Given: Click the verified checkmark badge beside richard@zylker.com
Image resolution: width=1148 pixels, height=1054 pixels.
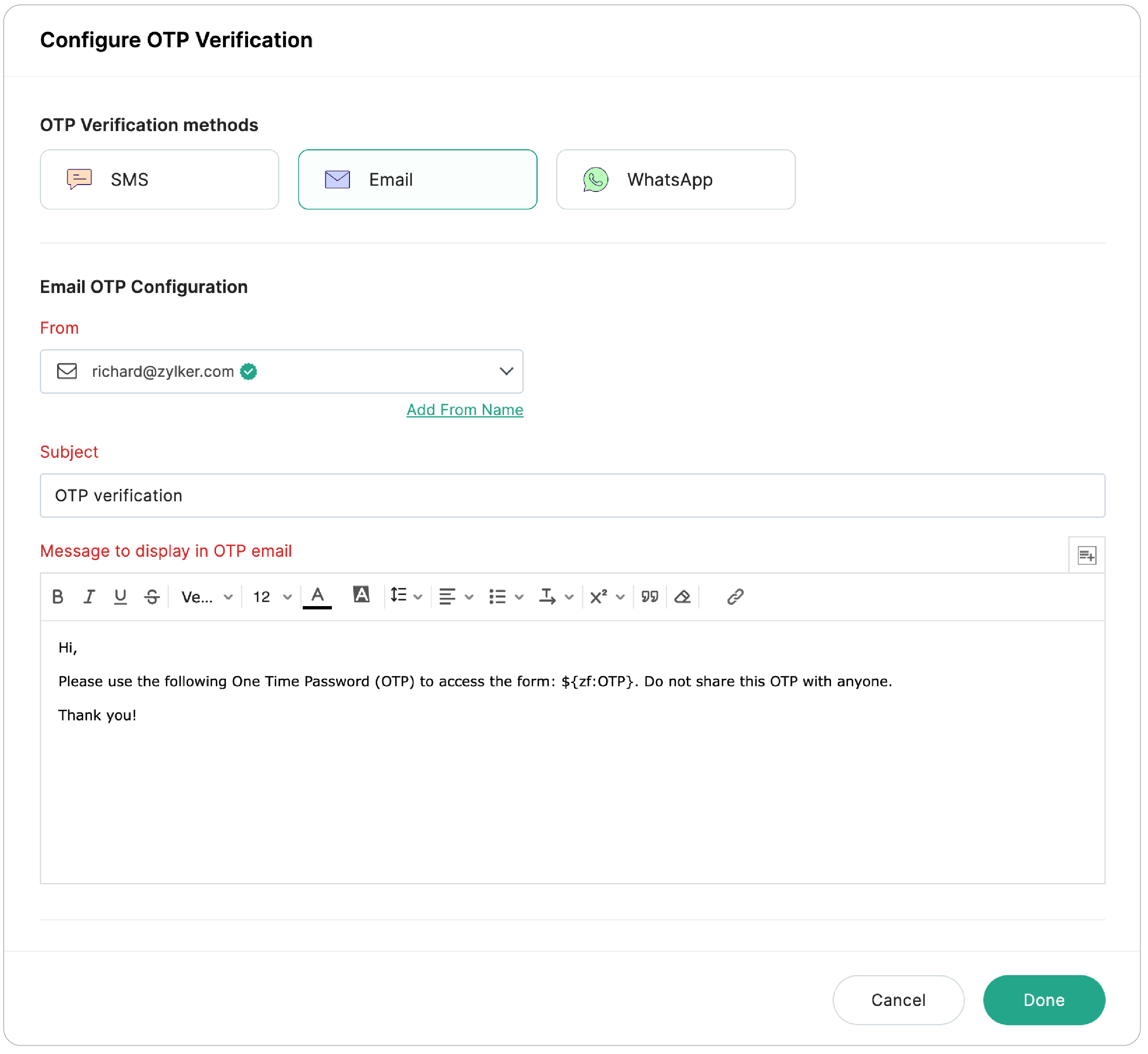Looking at the screenshot, I should pos(249,372).
